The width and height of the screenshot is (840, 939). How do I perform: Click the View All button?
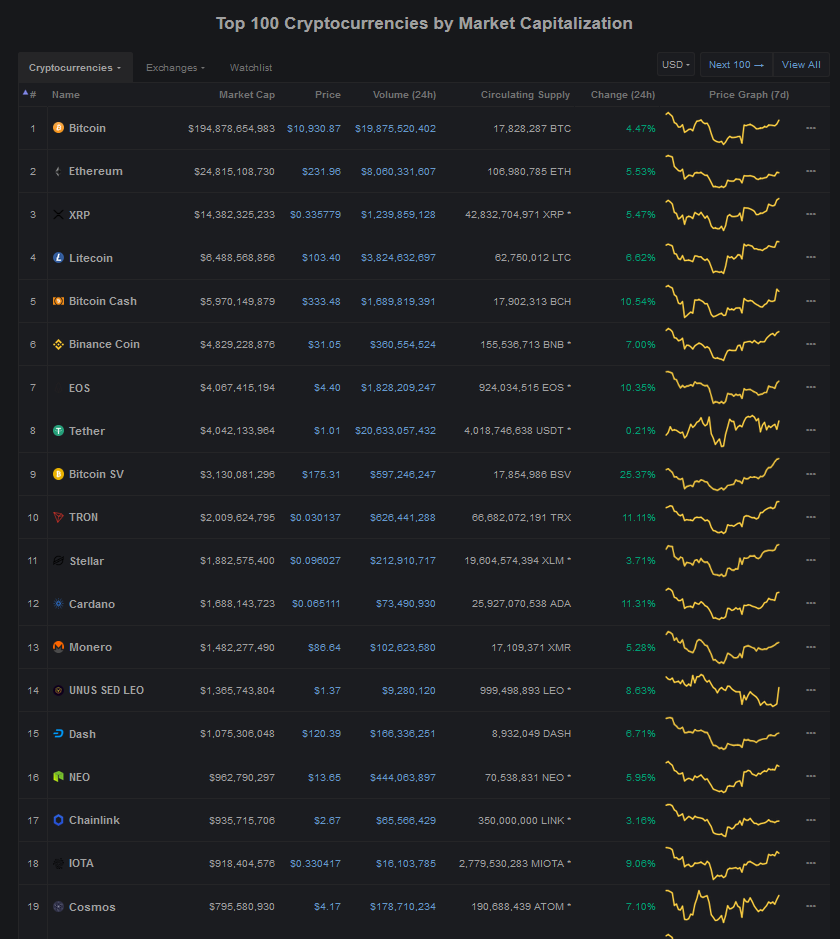(801, 65)
